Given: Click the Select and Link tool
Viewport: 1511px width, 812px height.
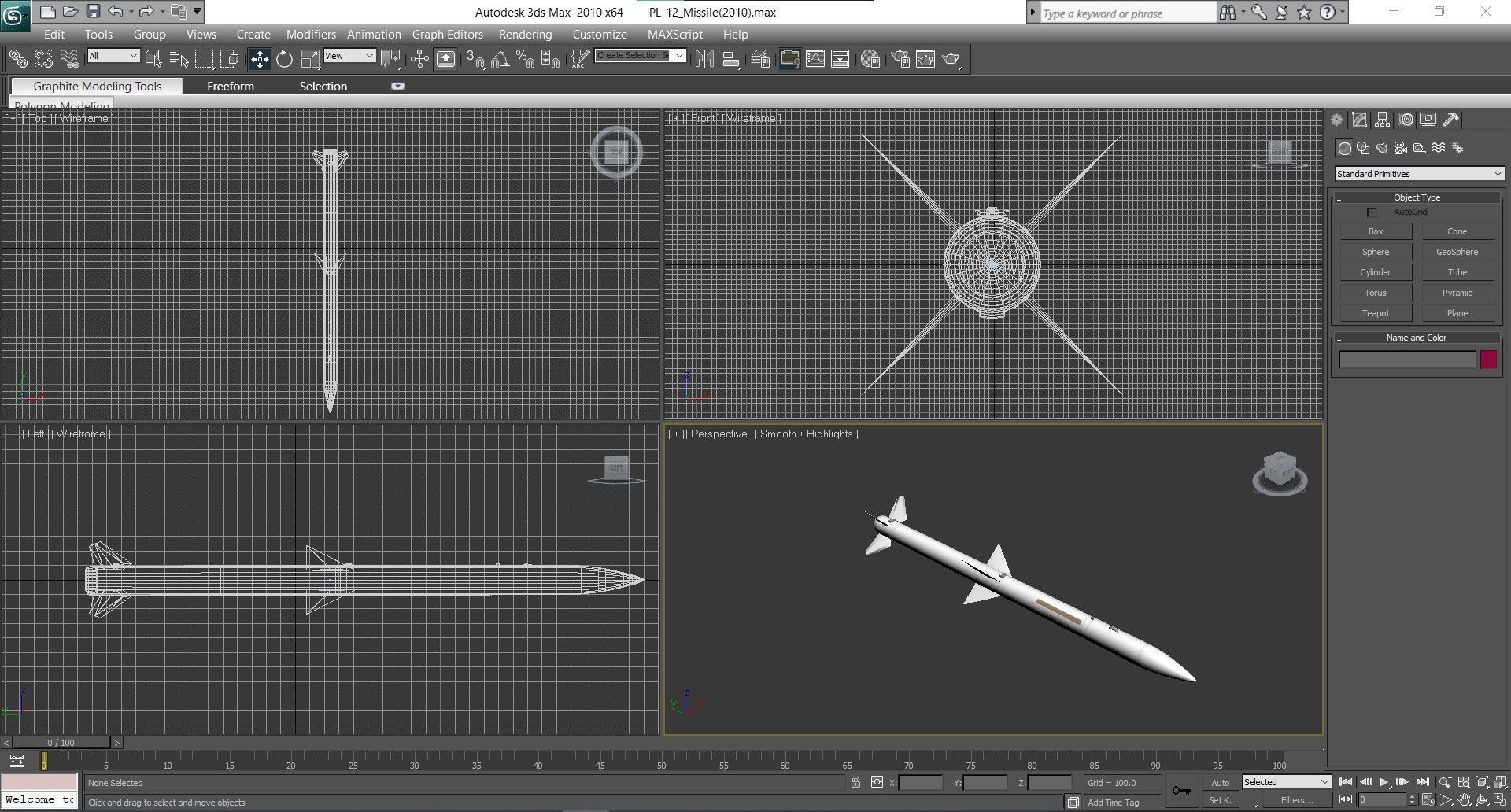Looking at the screenshot, I should pos(18,58).
